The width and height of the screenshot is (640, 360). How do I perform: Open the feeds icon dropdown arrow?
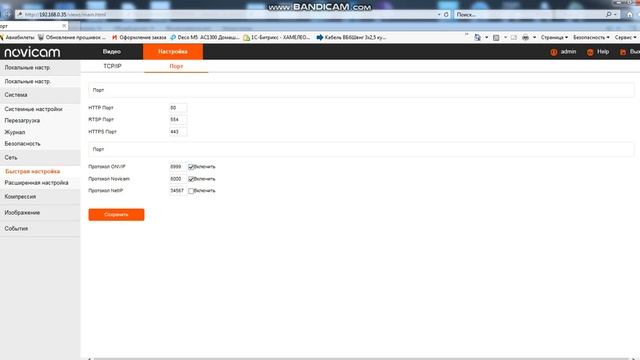pos(505,37)
